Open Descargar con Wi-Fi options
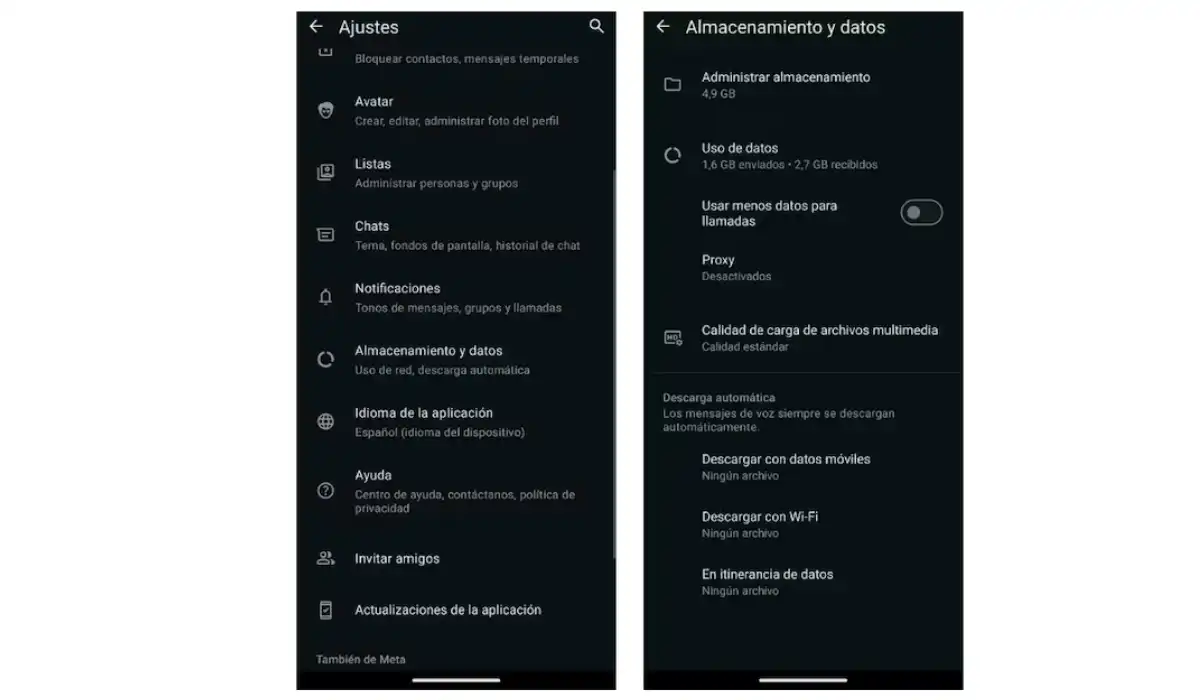 (803, 524)
